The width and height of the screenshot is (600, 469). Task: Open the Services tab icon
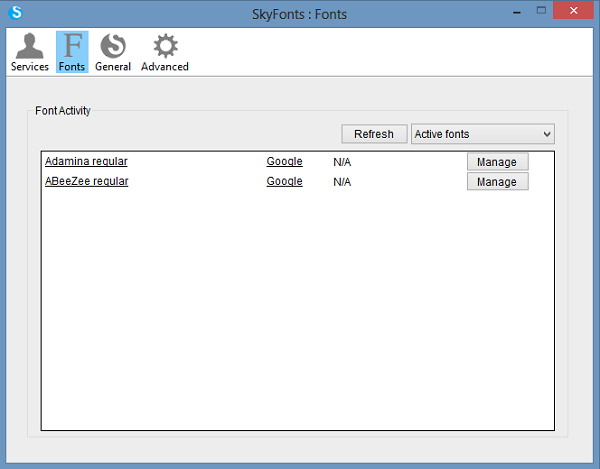29,52
